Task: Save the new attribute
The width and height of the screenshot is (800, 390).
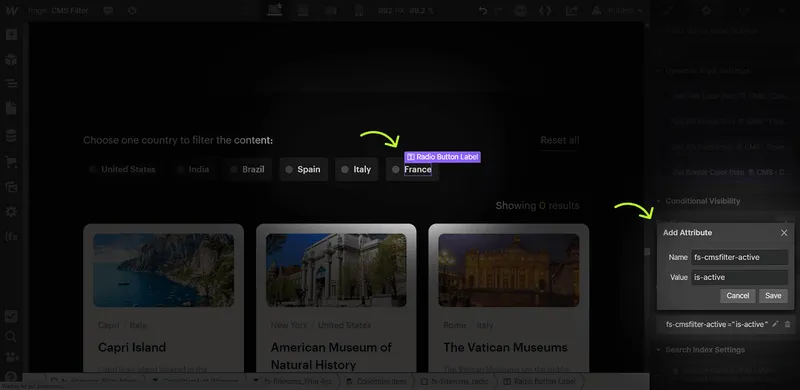Action: 773,296
